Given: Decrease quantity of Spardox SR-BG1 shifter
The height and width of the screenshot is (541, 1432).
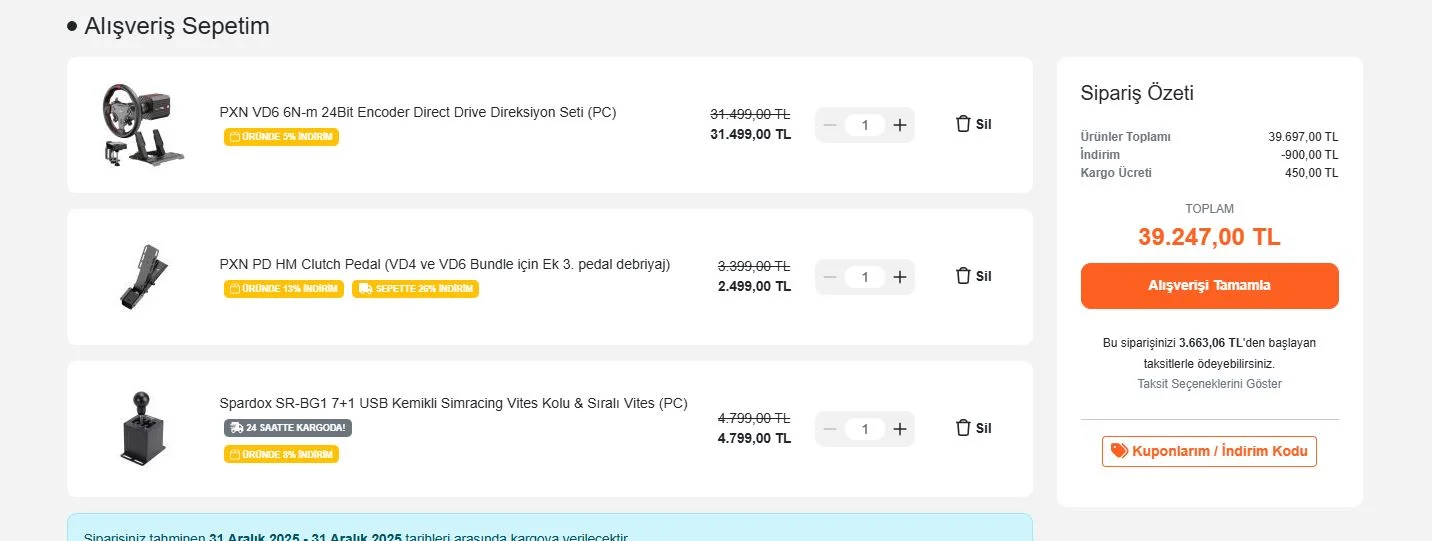Looking at the screenshot, I should coord(829,429).
